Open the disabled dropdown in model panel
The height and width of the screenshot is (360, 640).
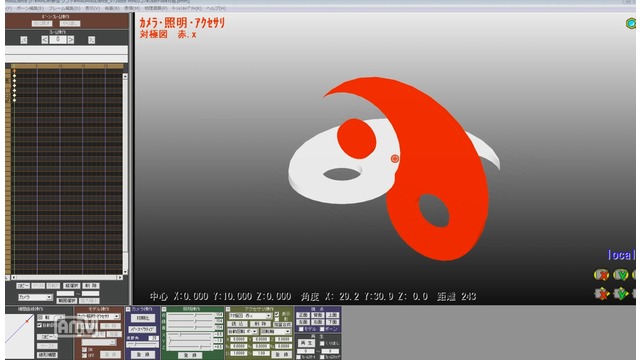(99, 342)
